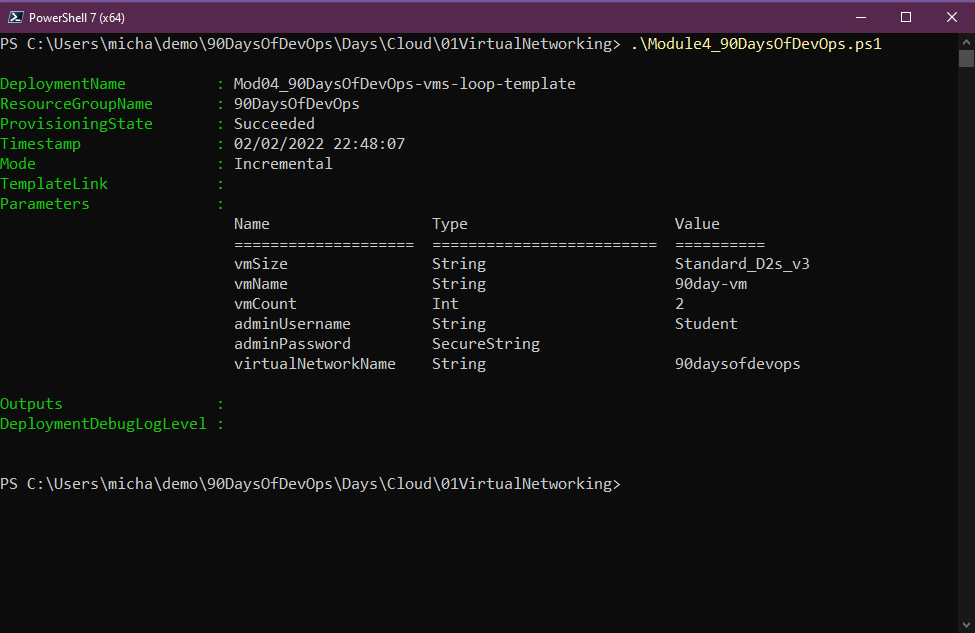Minimize the PowerShell 7 window
Screen dimensions: 975x633
(859, 17)
